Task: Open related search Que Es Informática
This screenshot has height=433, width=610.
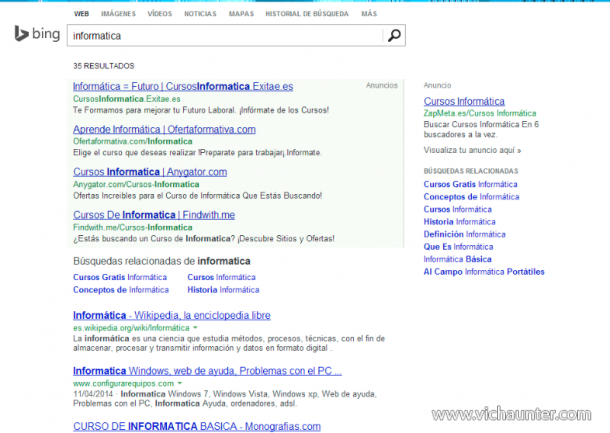Action: tap(458, 247)
